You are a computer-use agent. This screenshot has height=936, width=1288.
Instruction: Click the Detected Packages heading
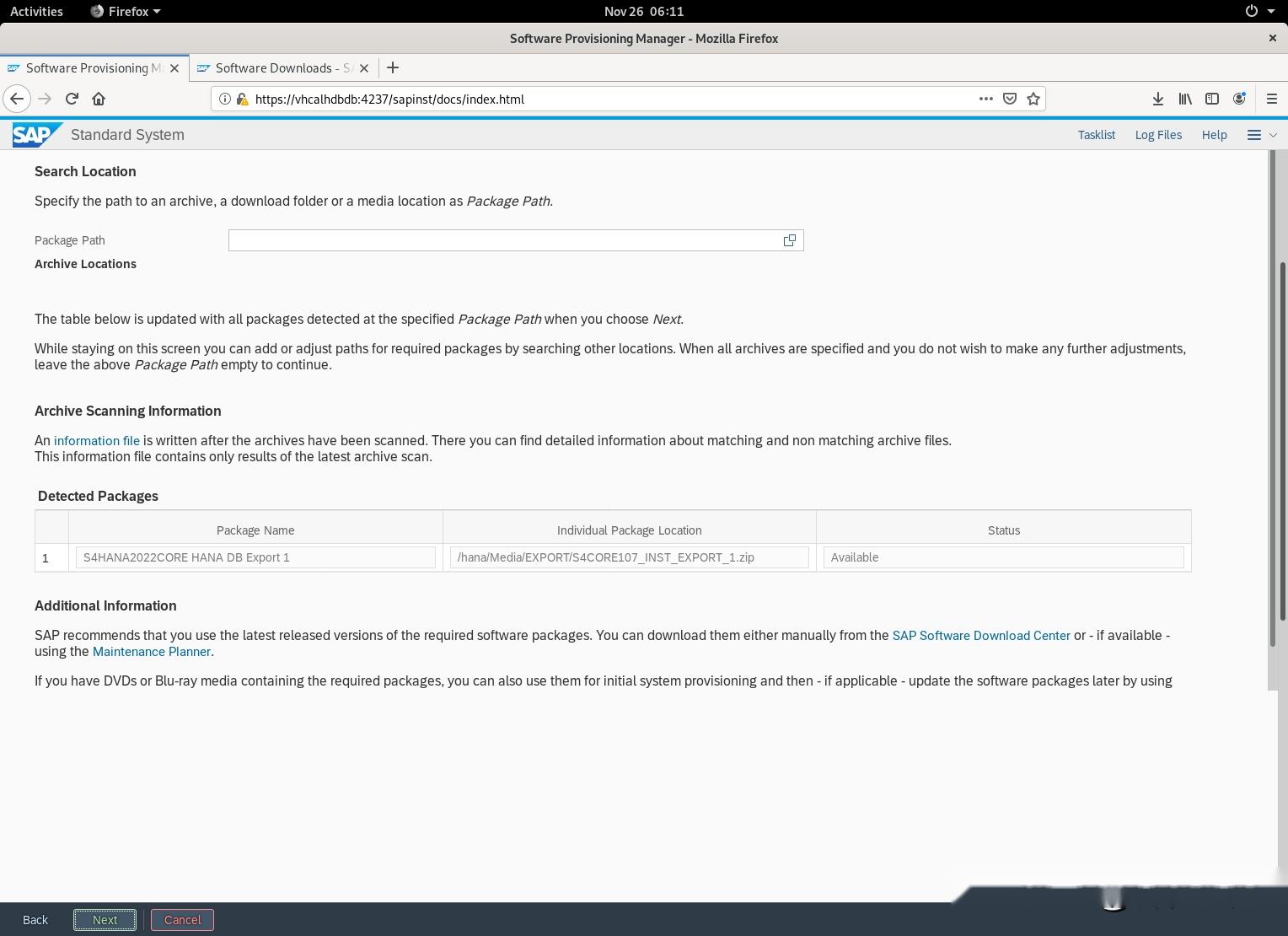click(98, 496)
